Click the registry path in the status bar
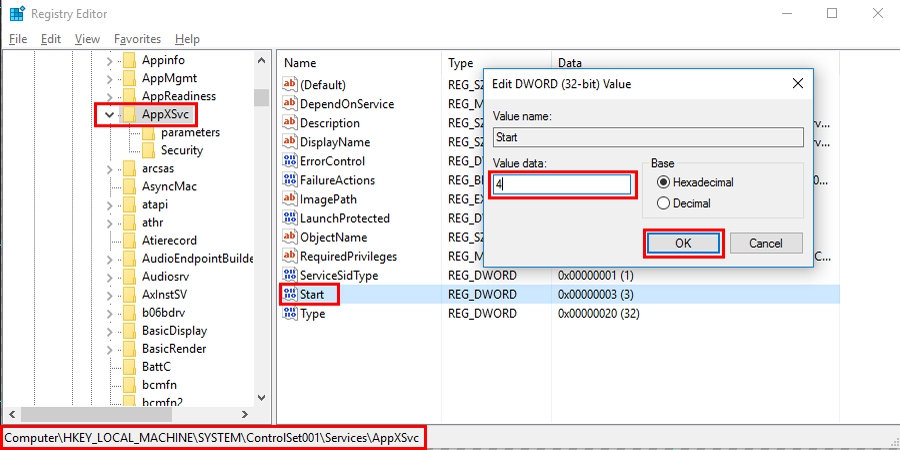This screenshot has width=900, height=450. click(214, 439)
